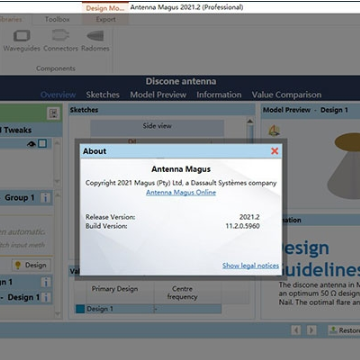Image resolution: width=360 pixels, height=360 pixels.
Task: Open the Radomes component library
Action: click(x=95, y=41)
